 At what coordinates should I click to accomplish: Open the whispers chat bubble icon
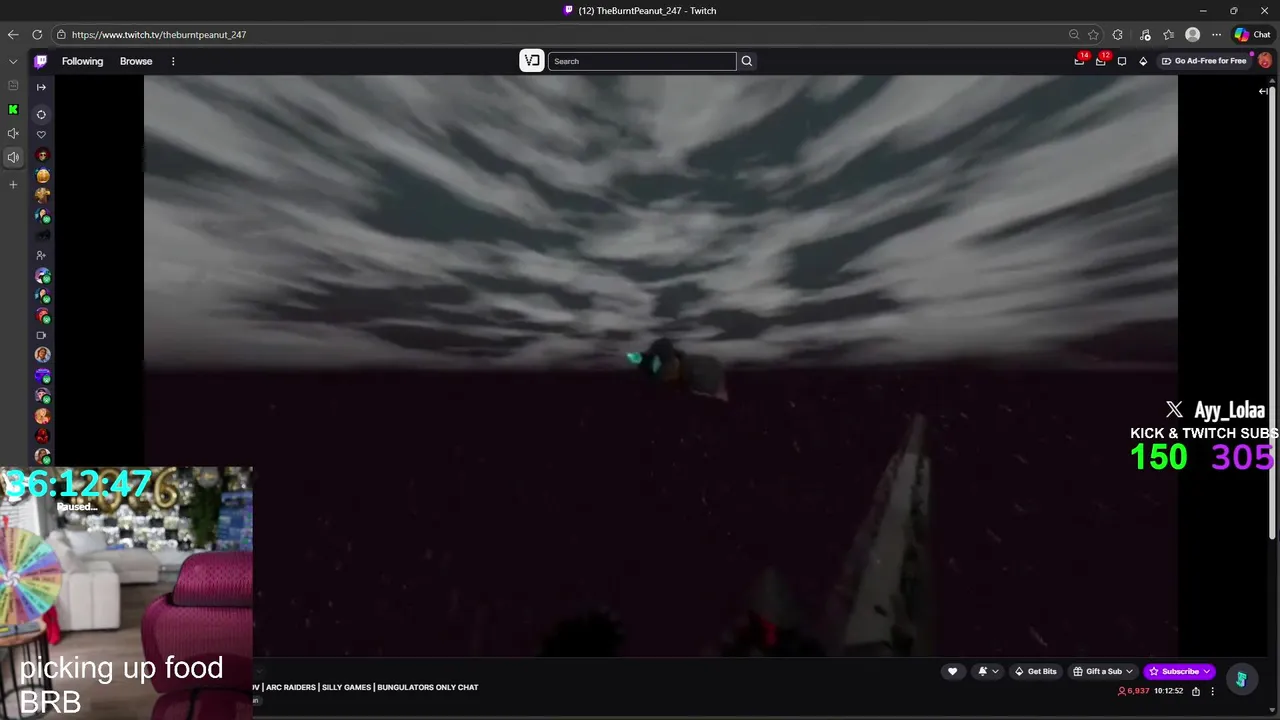coord(1122,61)
